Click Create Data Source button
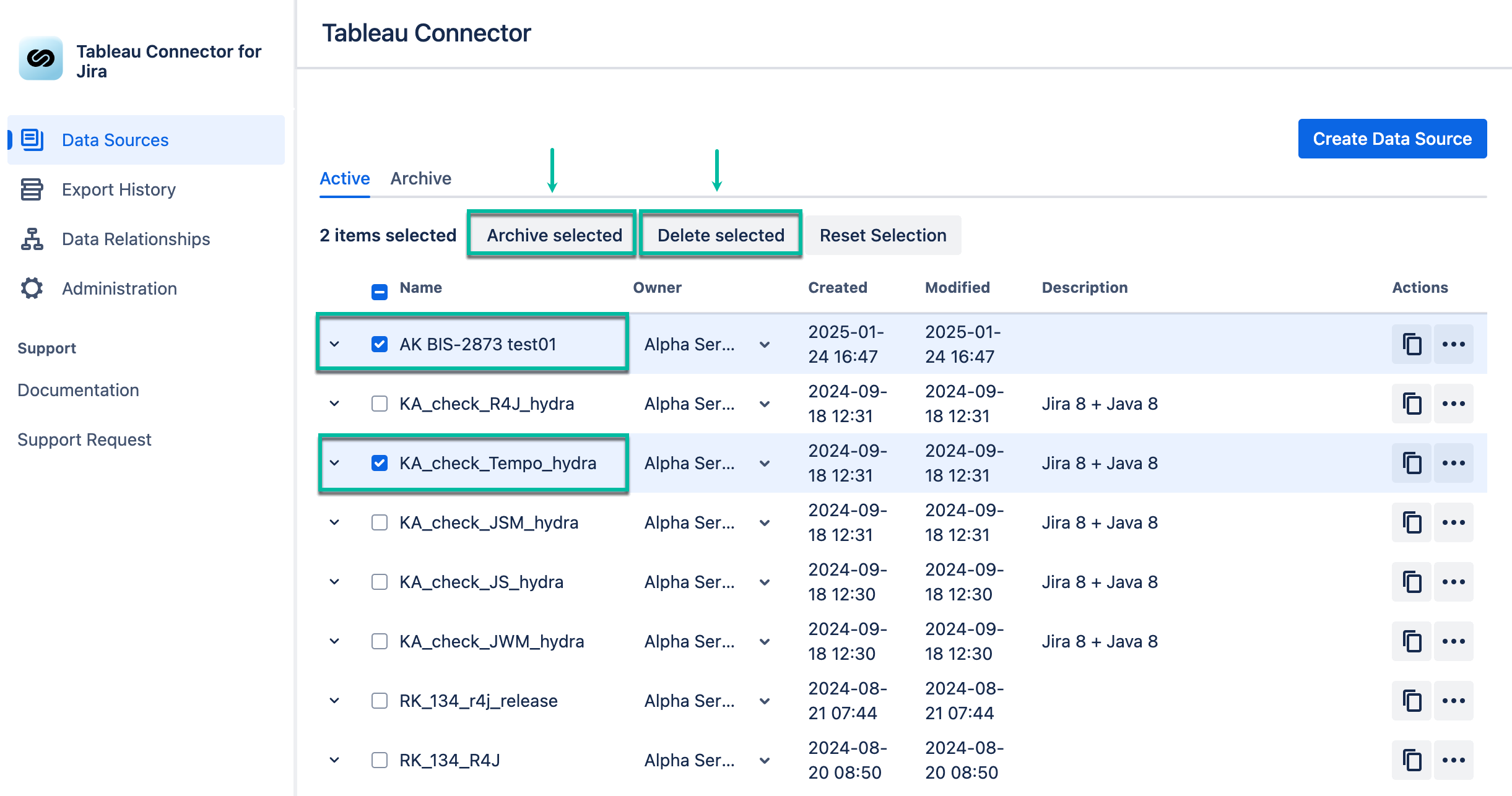Viewport: 1512px width, 796px height. pos(1393,139)
